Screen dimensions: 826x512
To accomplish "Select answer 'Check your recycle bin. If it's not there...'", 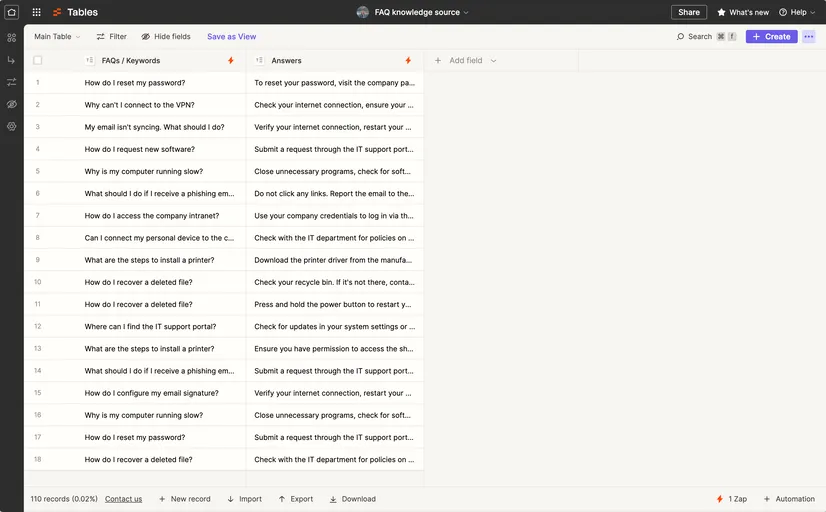I will pos(335,282).
